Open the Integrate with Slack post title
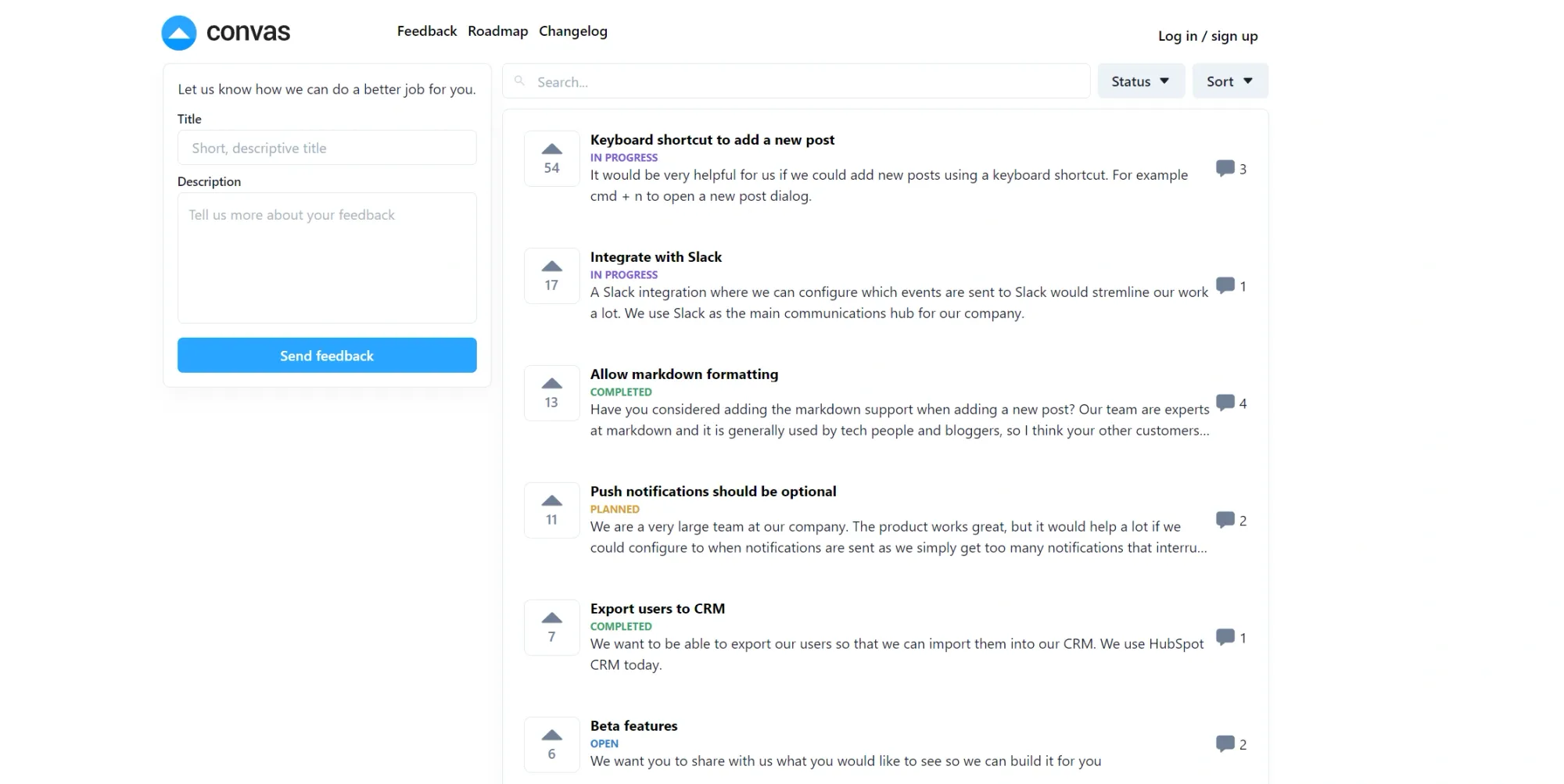 (656, 257)
